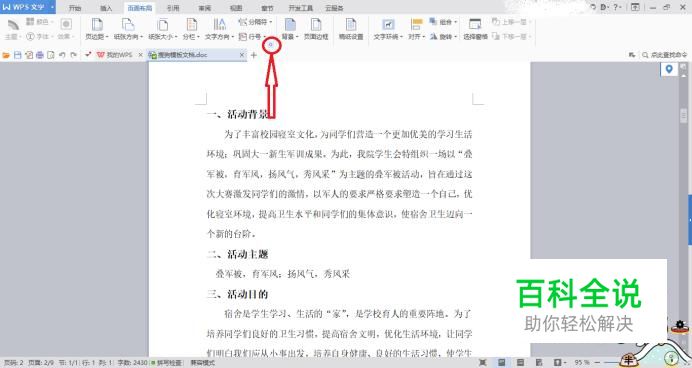
Task: Click the 选择窗格 selection pane icon
Action: (x=475, y=24)
